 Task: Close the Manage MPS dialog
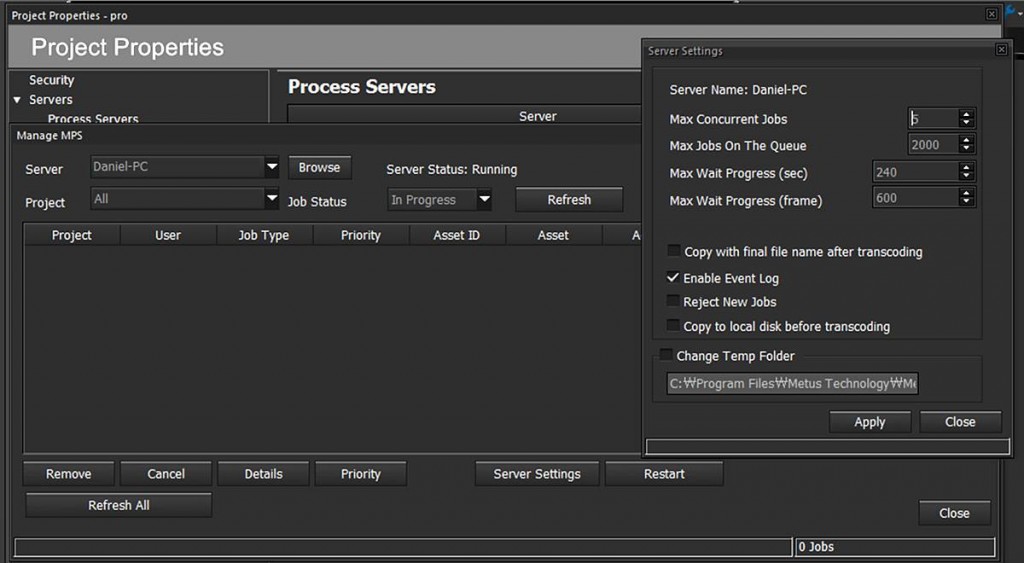[954, 513]
